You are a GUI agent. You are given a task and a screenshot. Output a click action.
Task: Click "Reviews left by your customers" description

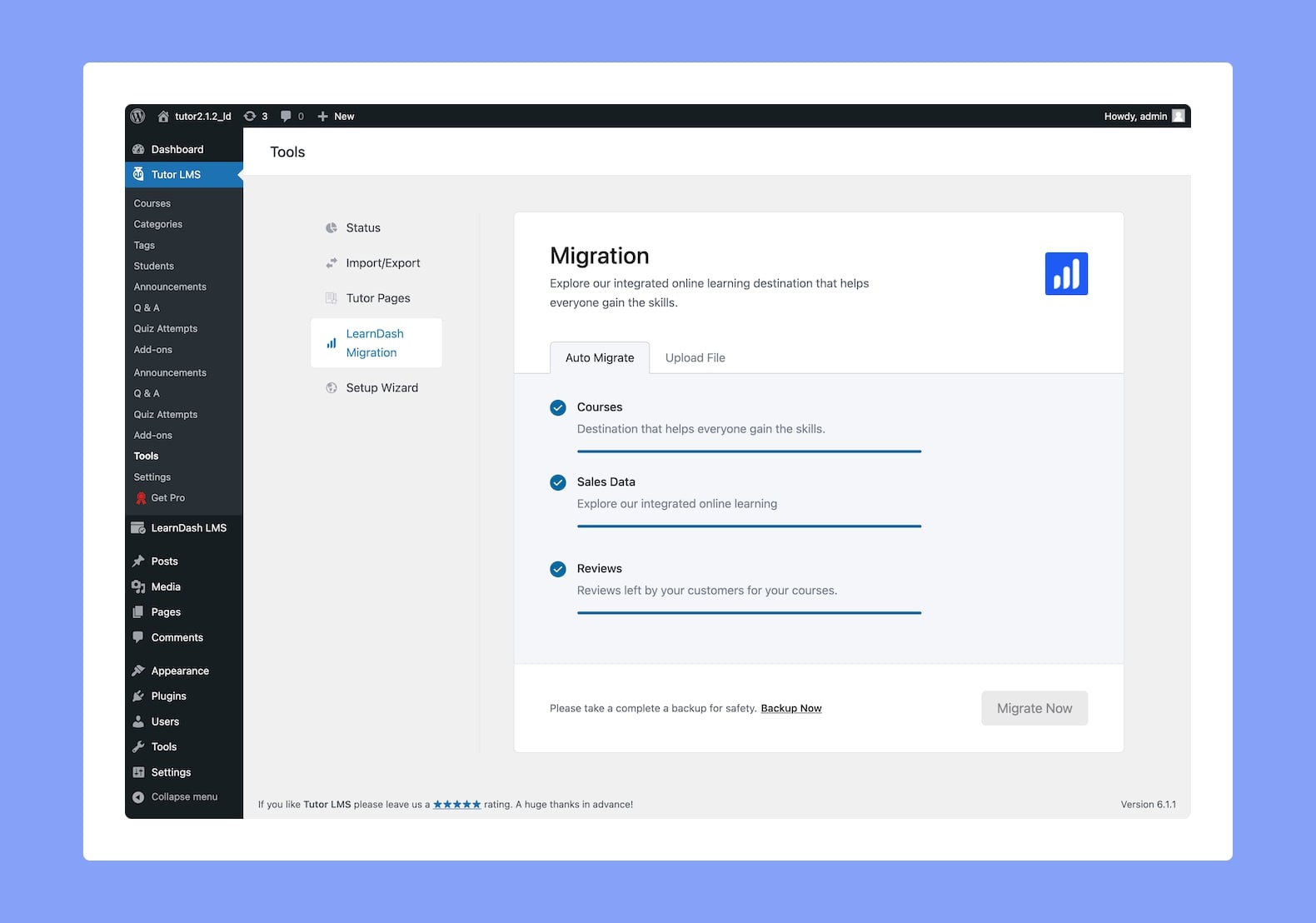click(707, 591)
